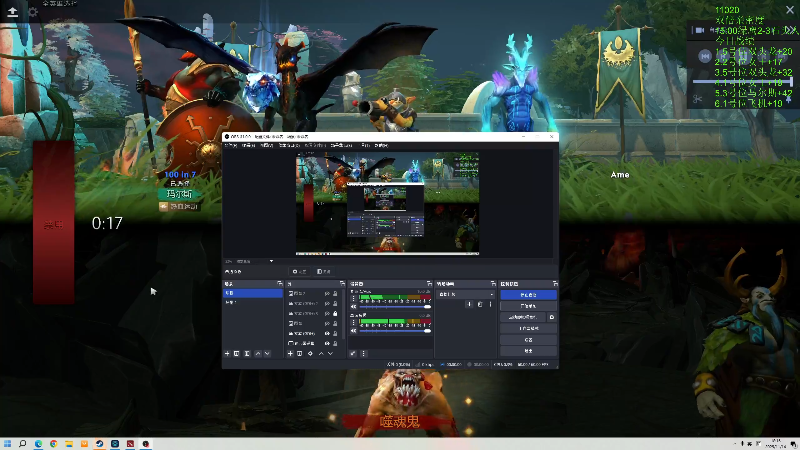The width and height of the screenshot is (800, 450).
Task: Click the seek slider in top-right overlay
Action: (x=742, y=82)
